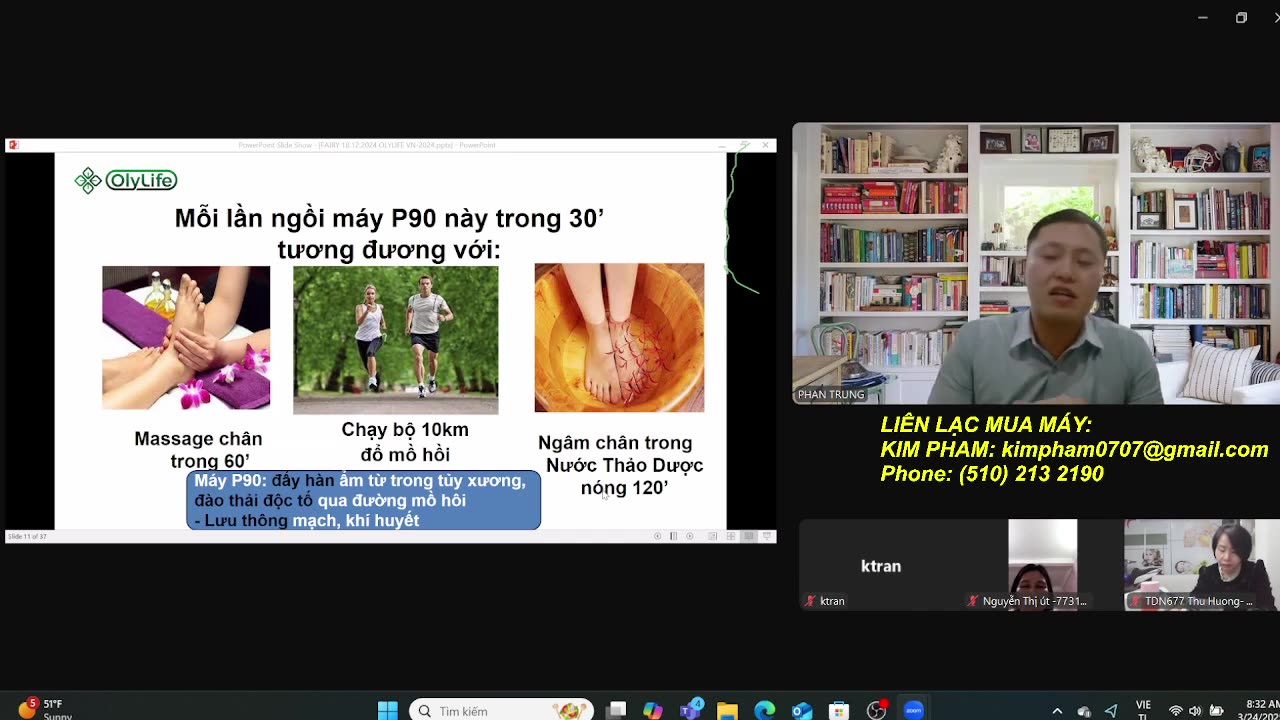
Task: Advance to next slide in PowerPoint status bar
Action: click(x=690, y=536)
